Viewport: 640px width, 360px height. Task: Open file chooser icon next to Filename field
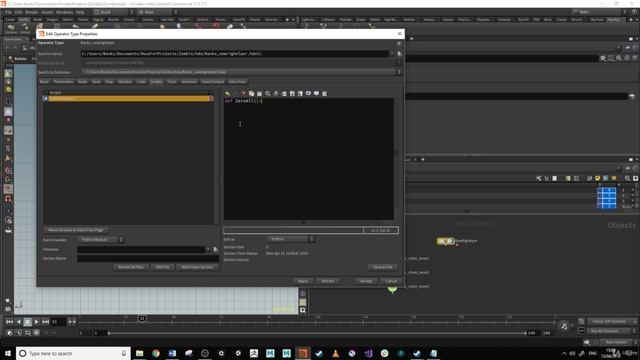click(216, 249)
